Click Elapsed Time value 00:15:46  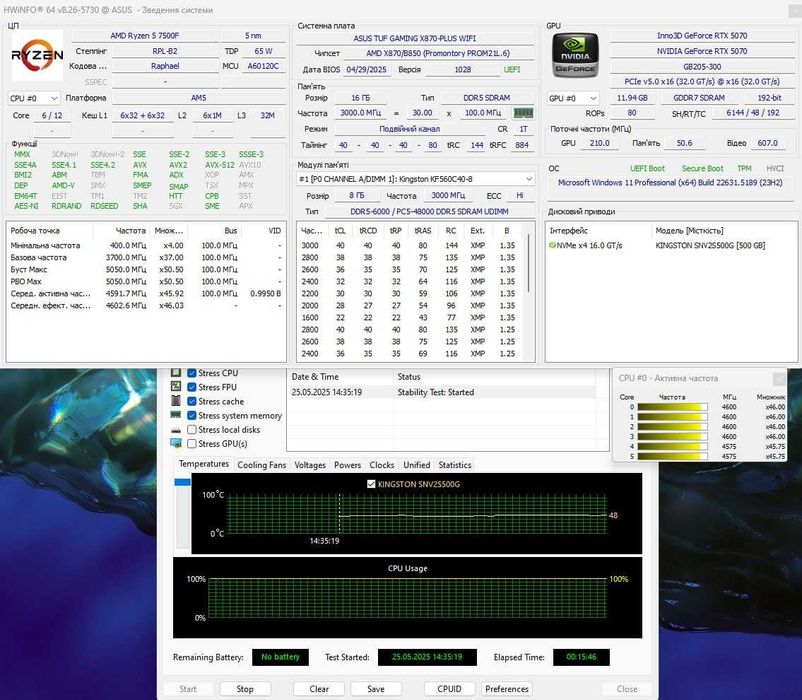581,657
